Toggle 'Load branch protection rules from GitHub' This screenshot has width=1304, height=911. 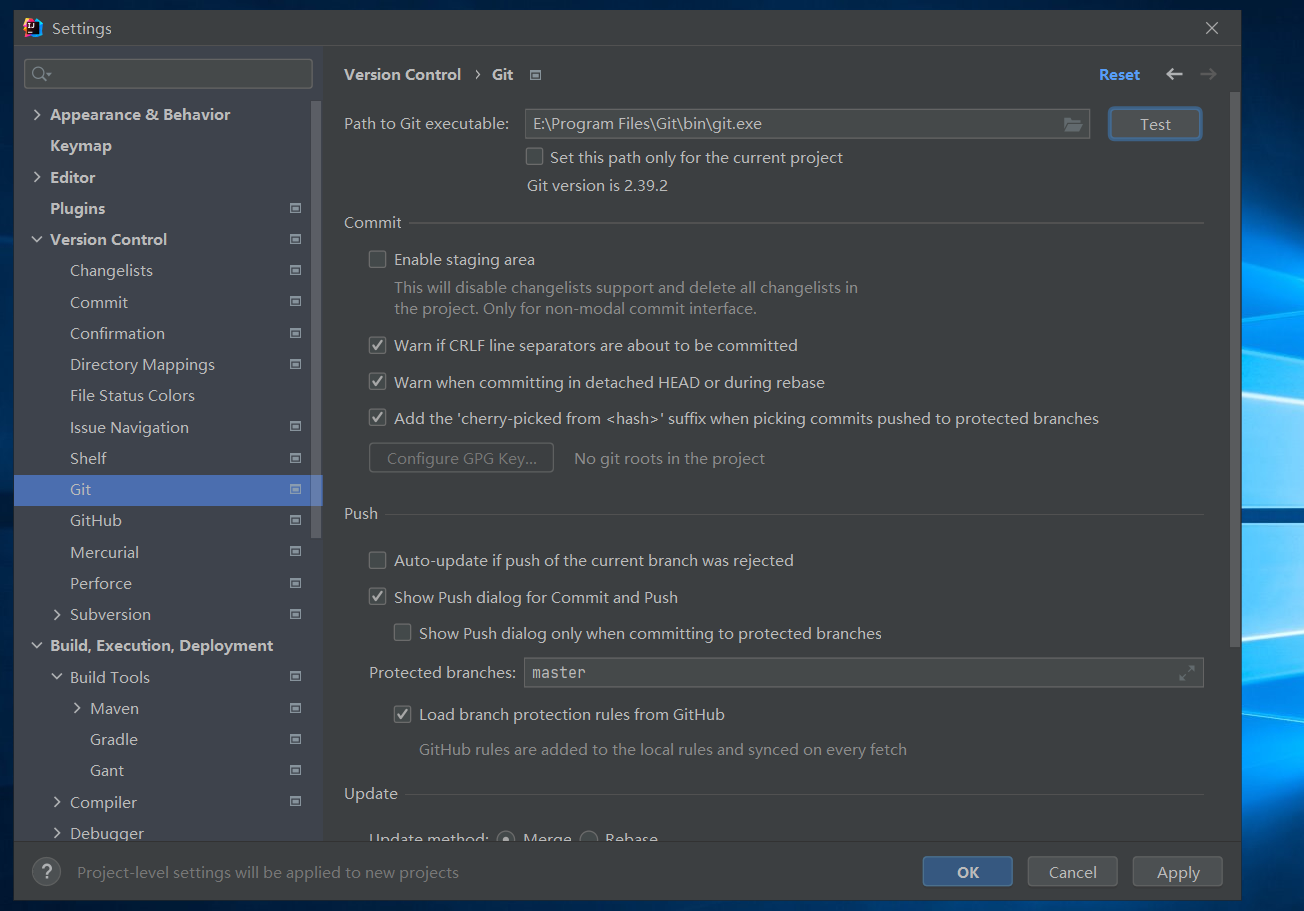coord(402,714)
